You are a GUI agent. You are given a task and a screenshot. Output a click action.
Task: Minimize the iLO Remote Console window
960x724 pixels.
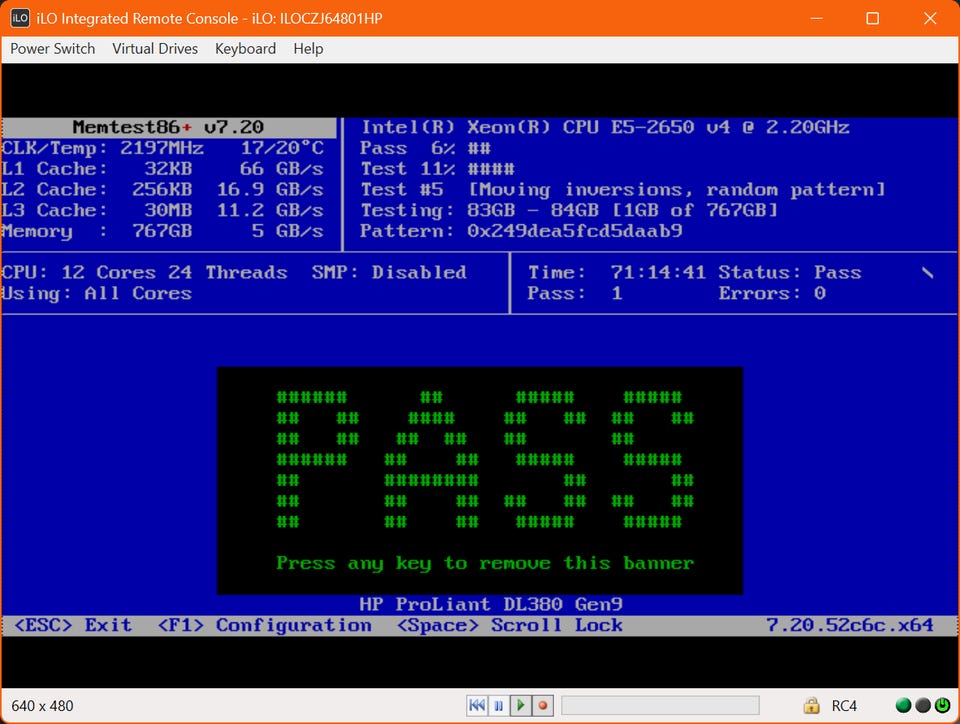[816, 18]
